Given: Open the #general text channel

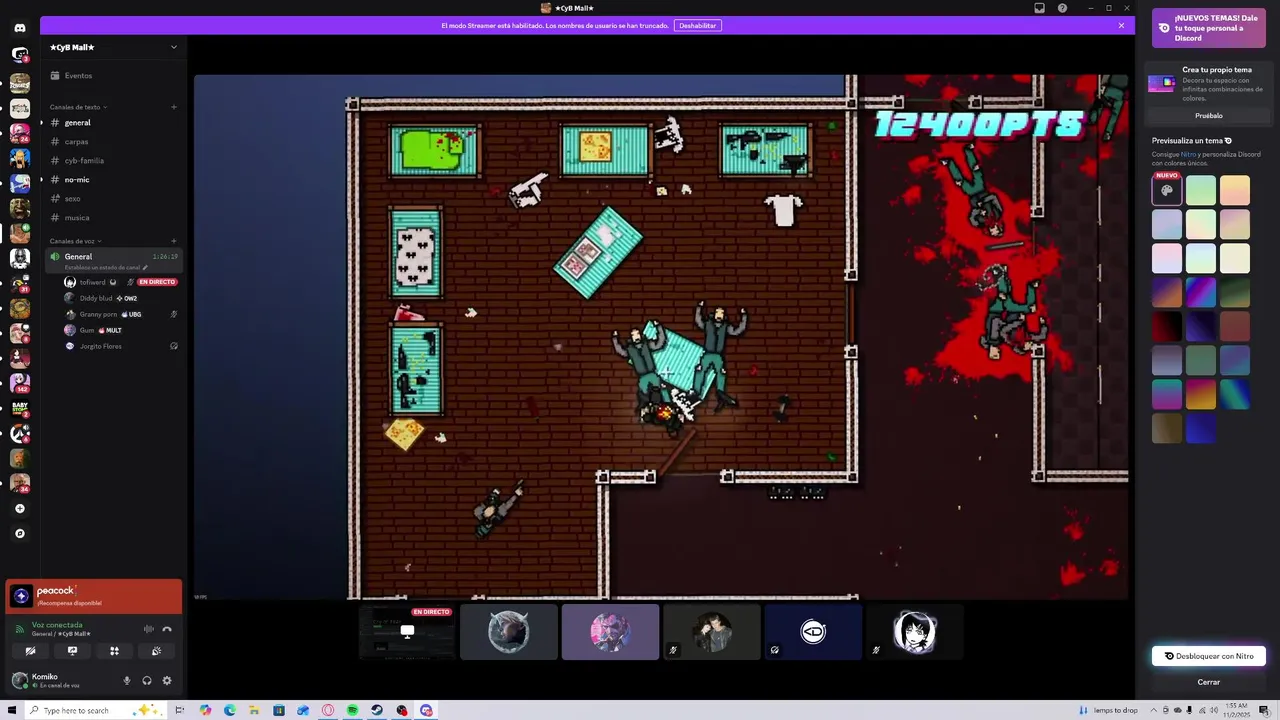Looking at the screenshot, I should point(114,123).
